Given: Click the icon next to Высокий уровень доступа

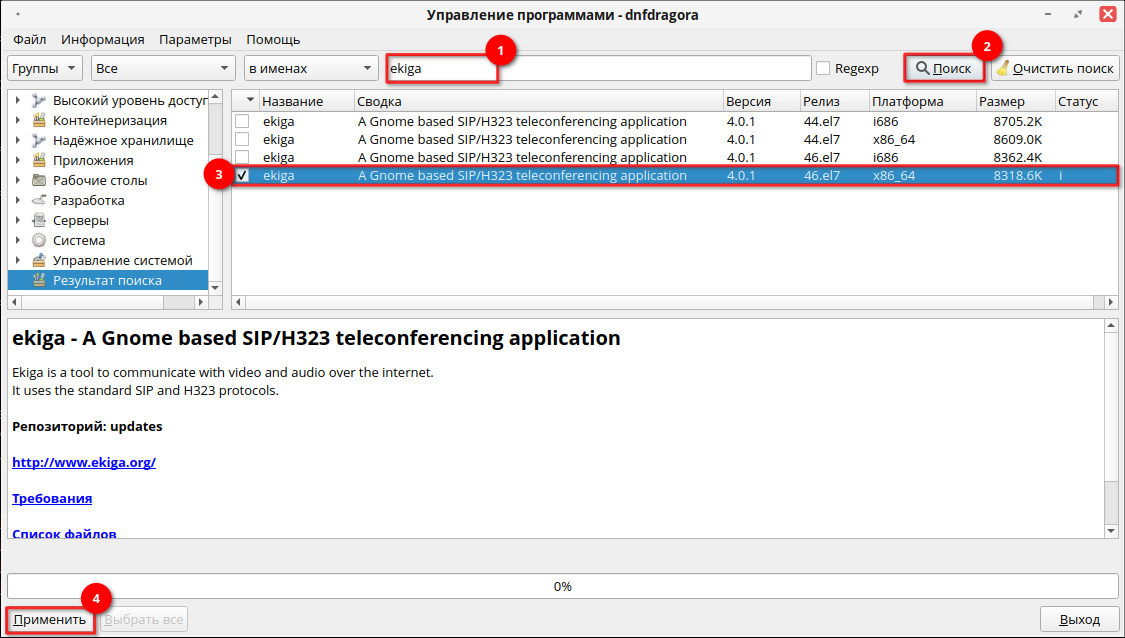Looking at the screenshot, I should click(39, 100).
